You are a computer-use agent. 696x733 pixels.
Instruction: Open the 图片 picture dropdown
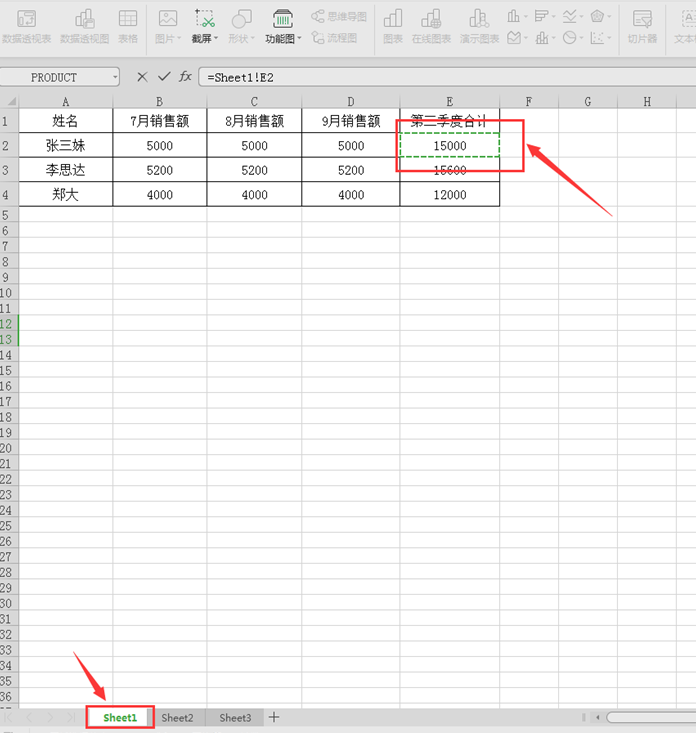coord(168,26)
